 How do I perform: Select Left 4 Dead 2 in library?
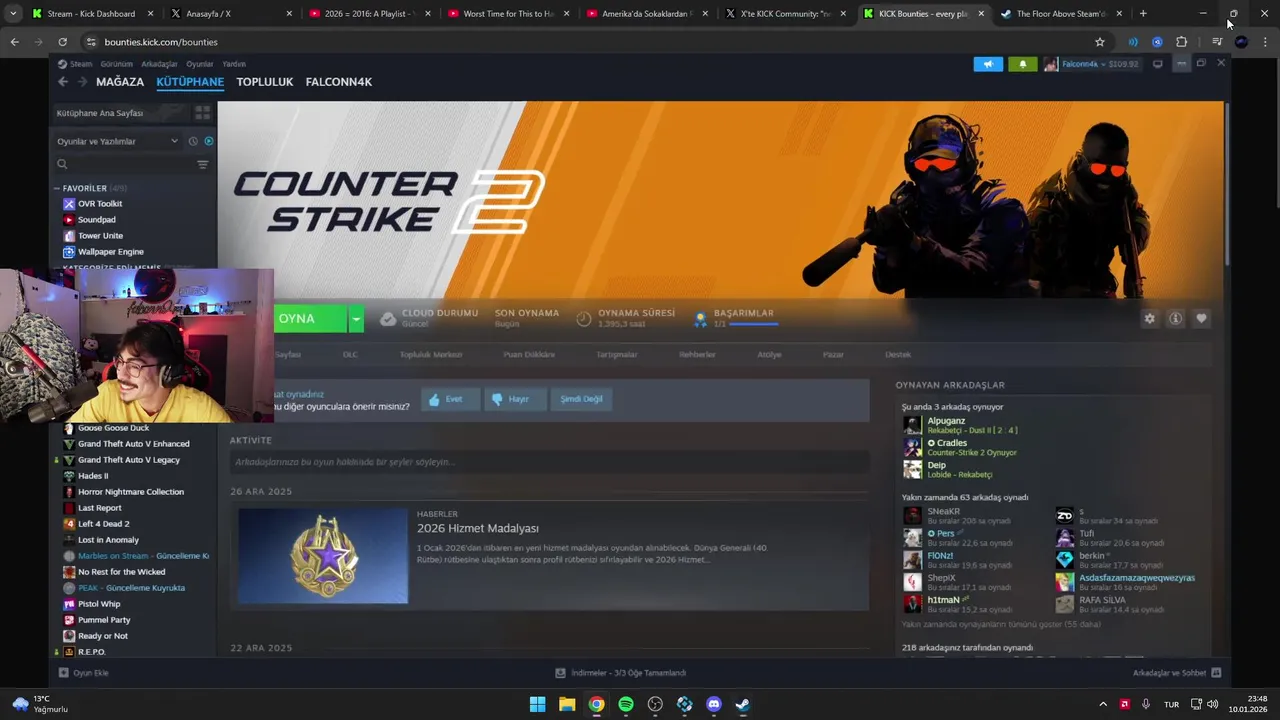(x=104, y=524)
